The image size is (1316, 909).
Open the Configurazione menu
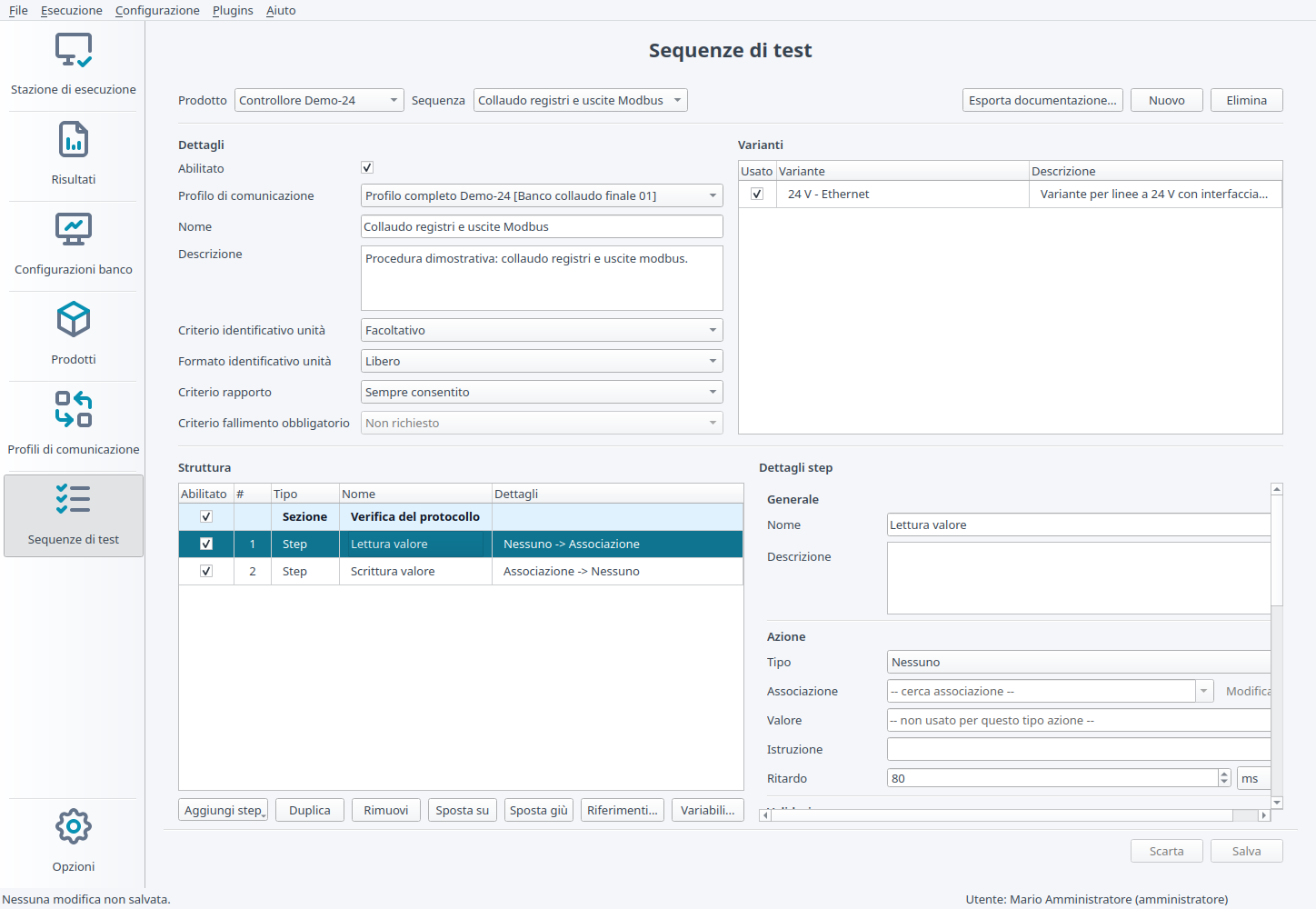point(157,10)
